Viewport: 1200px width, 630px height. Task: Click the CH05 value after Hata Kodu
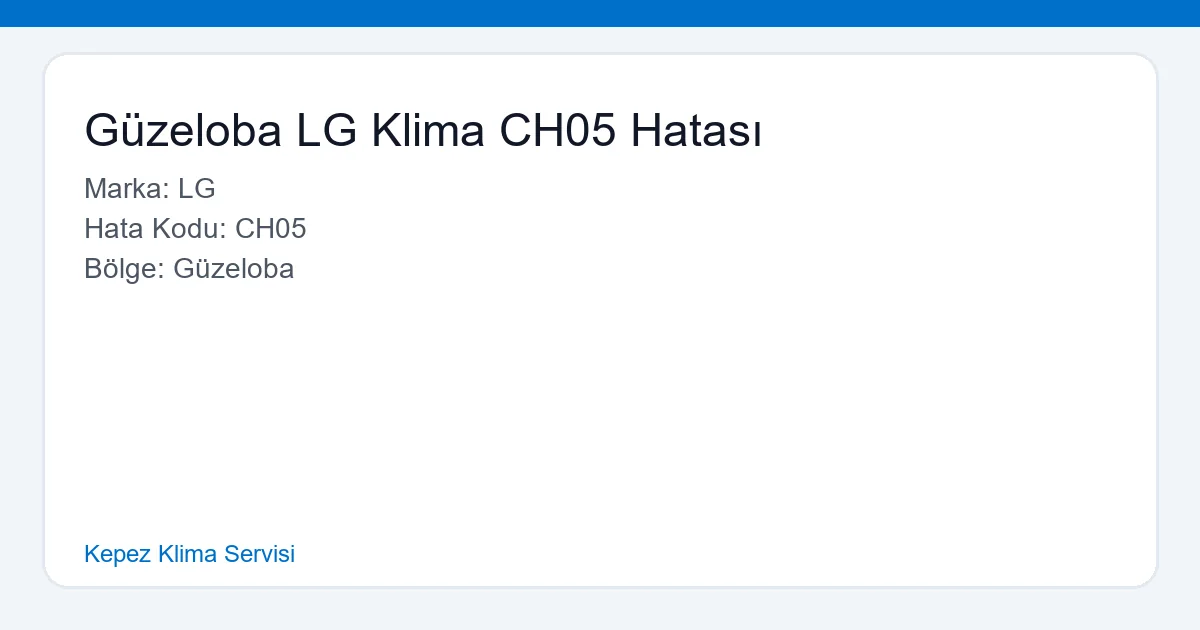pos(271,229)
